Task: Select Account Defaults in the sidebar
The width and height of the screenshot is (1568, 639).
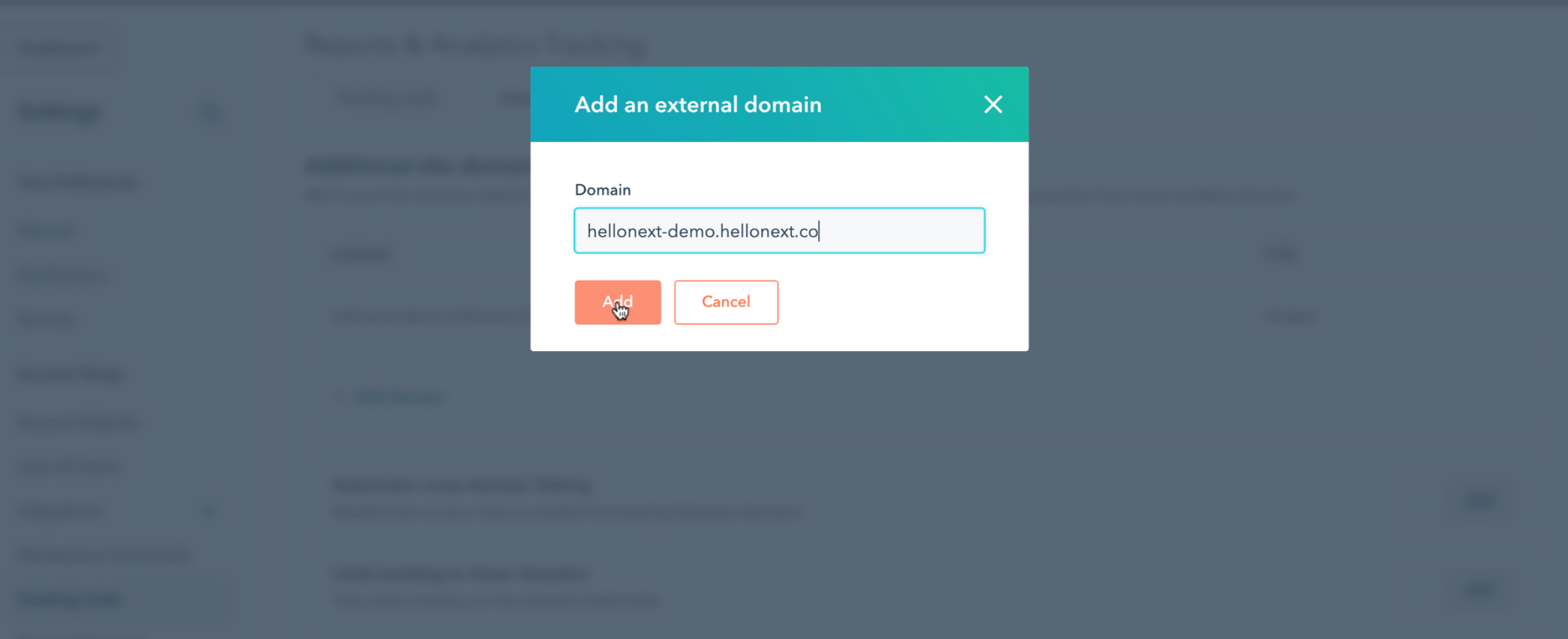Action: [78, 423]
